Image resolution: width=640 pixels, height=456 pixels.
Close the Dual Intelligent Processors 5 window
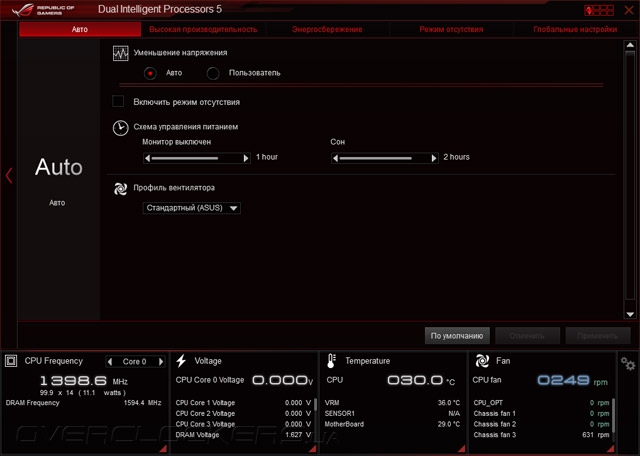629,10
